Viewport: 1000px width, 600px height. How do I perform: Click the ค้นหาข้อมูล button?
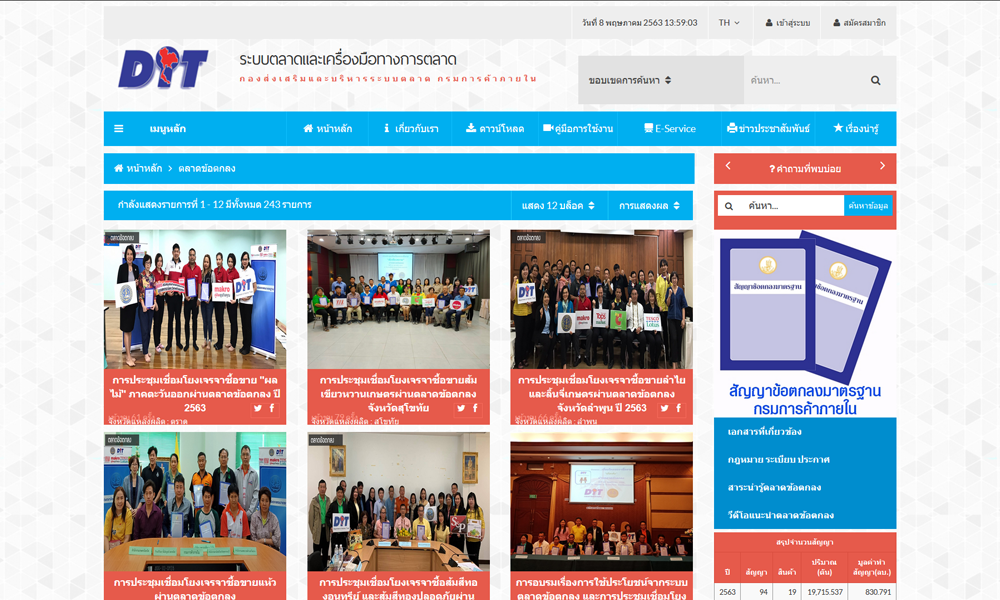pos(868,205)
